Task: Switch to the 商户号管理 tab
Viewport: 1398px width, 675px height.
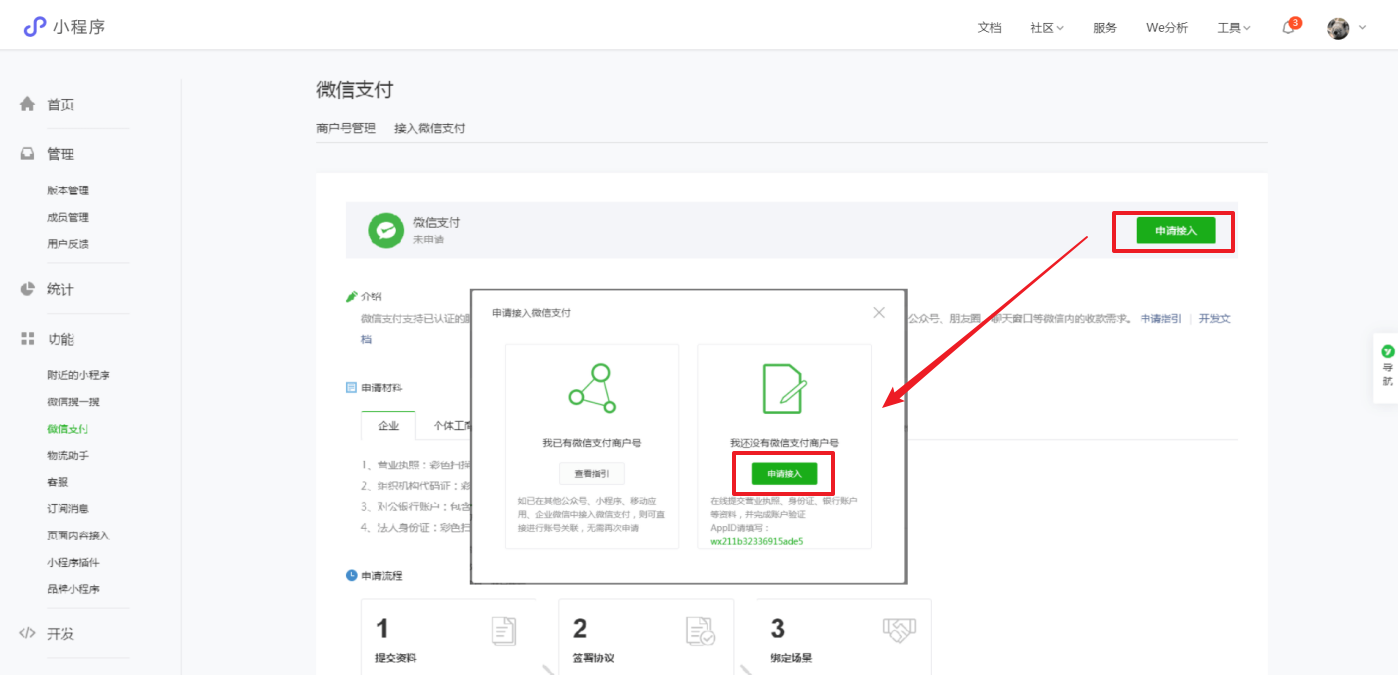Action: pyautogui.click(x=346, y=128)
